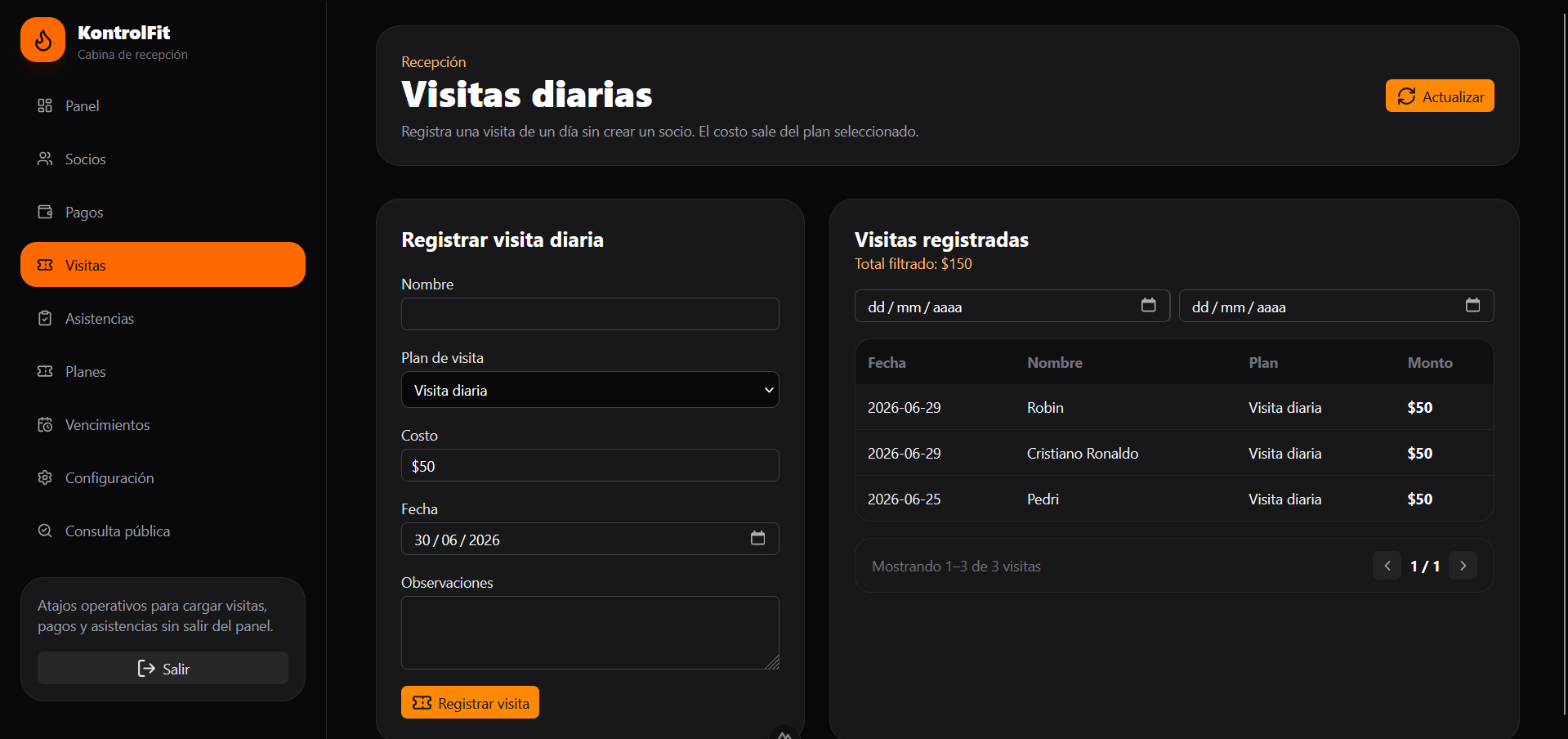Go to next page of visits

point(1463,566)
